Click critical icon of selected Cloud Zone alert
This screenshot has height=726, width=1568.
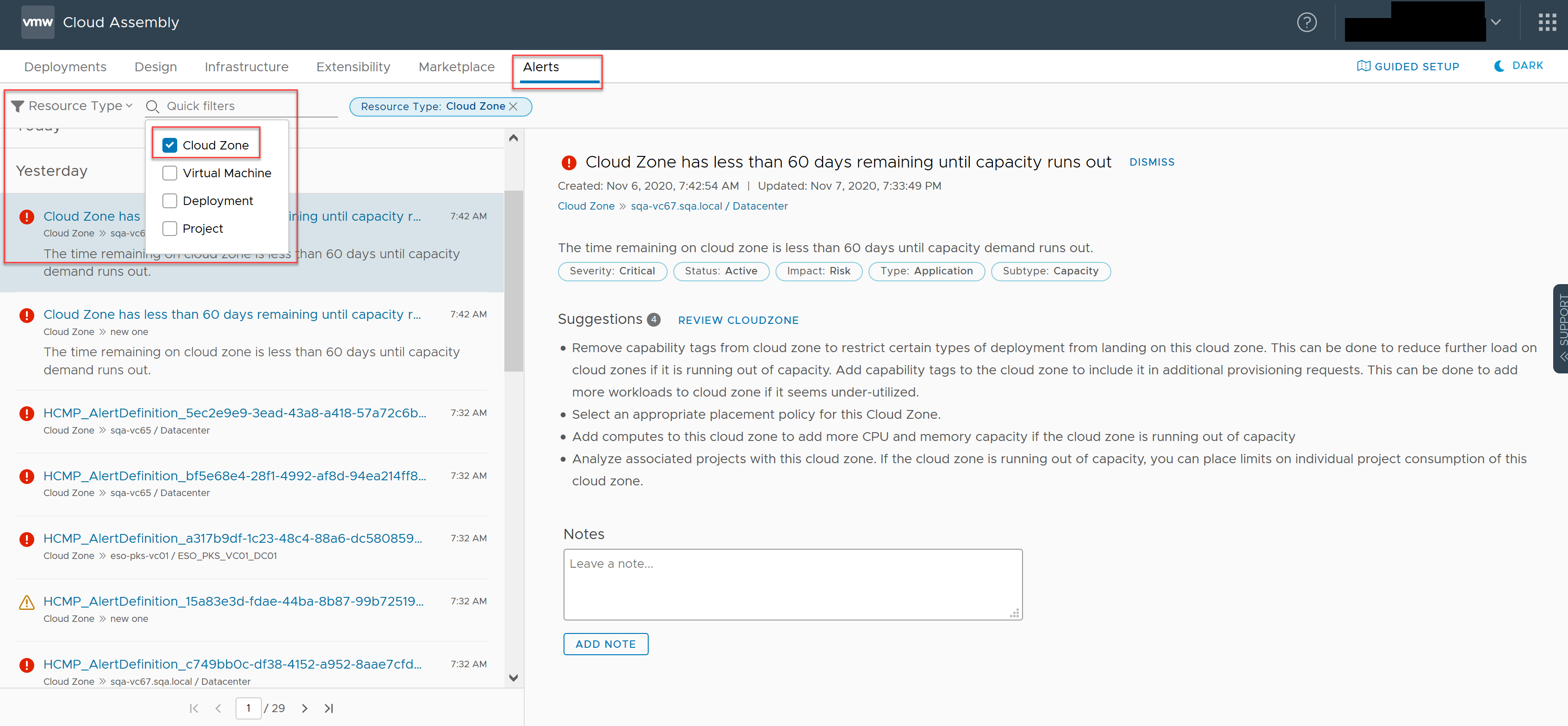tap(27, 217)
